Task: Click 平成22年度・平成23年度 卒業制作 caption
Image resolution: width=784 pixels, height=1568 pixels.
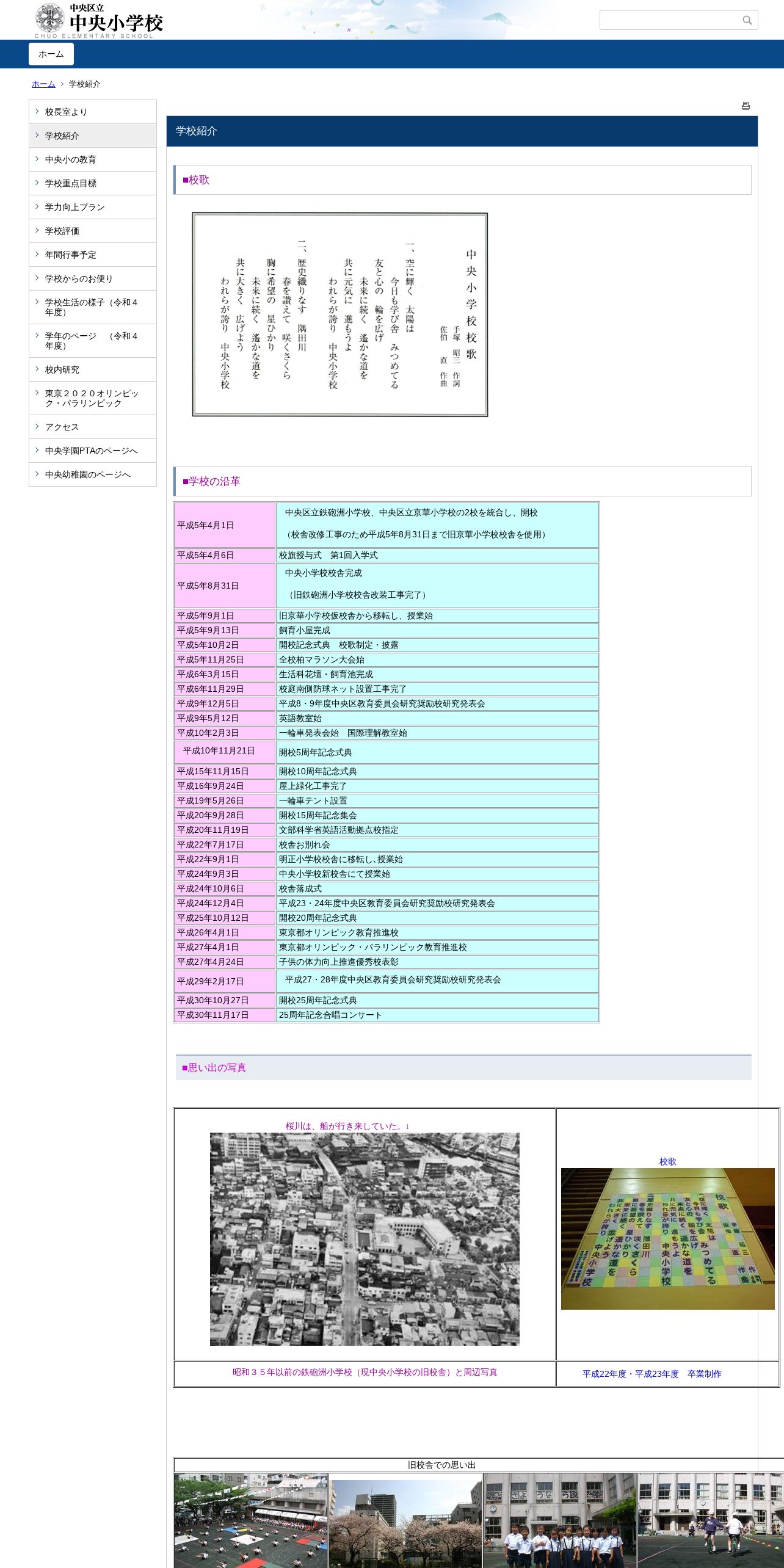Action: coord(652,1374)
